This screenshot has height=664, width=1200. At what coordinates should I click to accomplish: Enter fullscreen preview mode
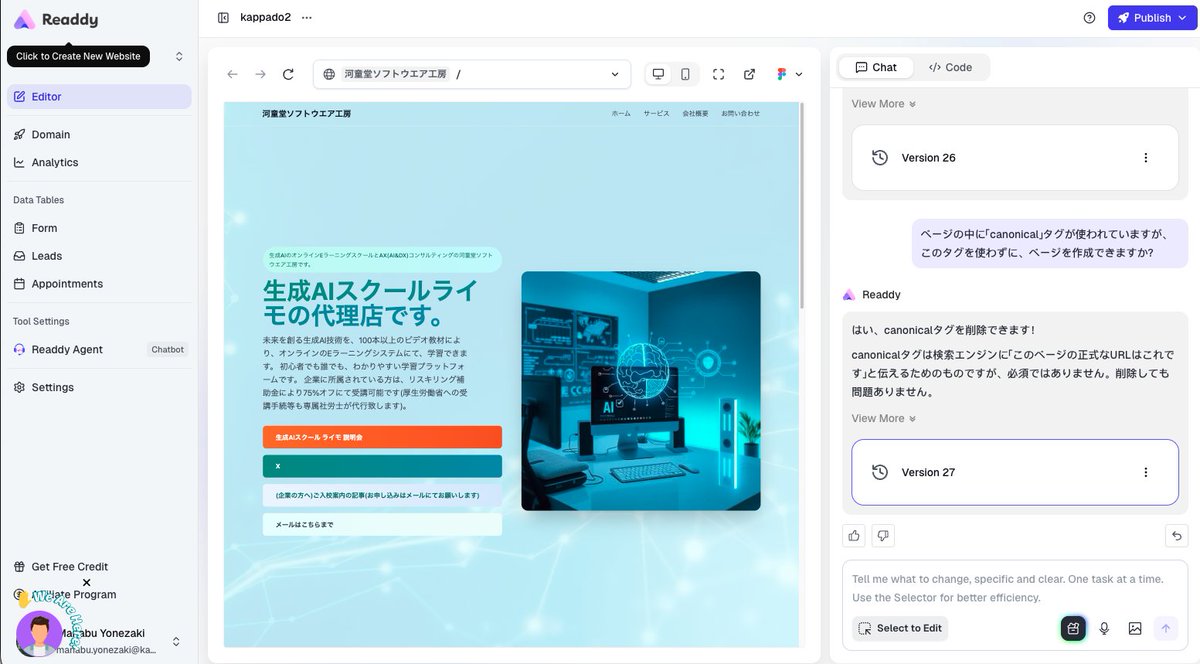[x=718, y=73]
